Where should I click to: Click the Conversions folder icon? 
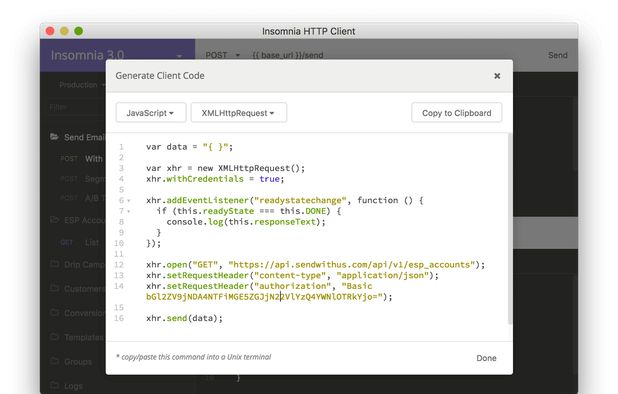click(54, 312)
